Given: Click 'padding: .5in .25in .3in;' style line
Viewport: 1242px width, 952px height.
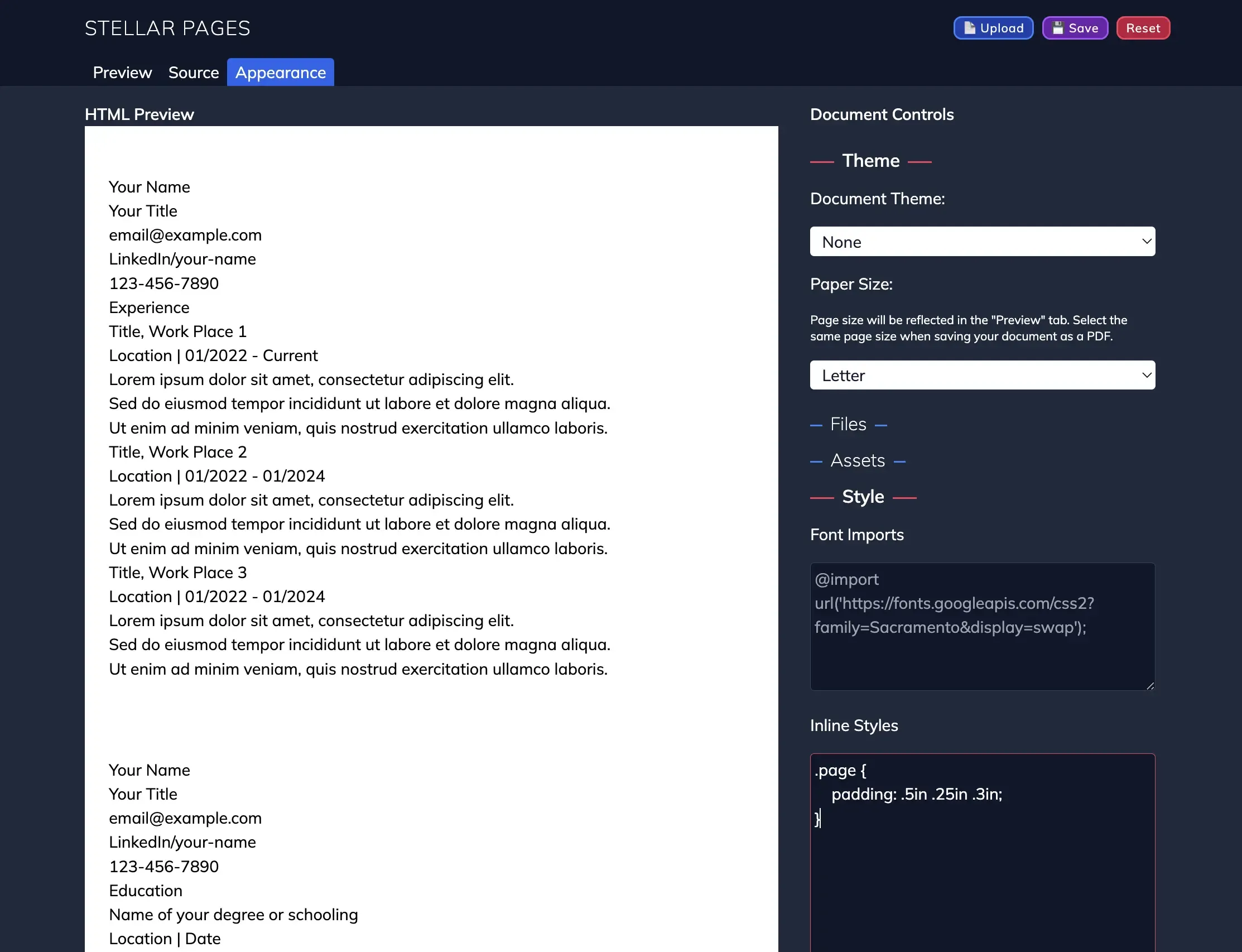Looking at the screenshot, I should (x=917, y=794).
